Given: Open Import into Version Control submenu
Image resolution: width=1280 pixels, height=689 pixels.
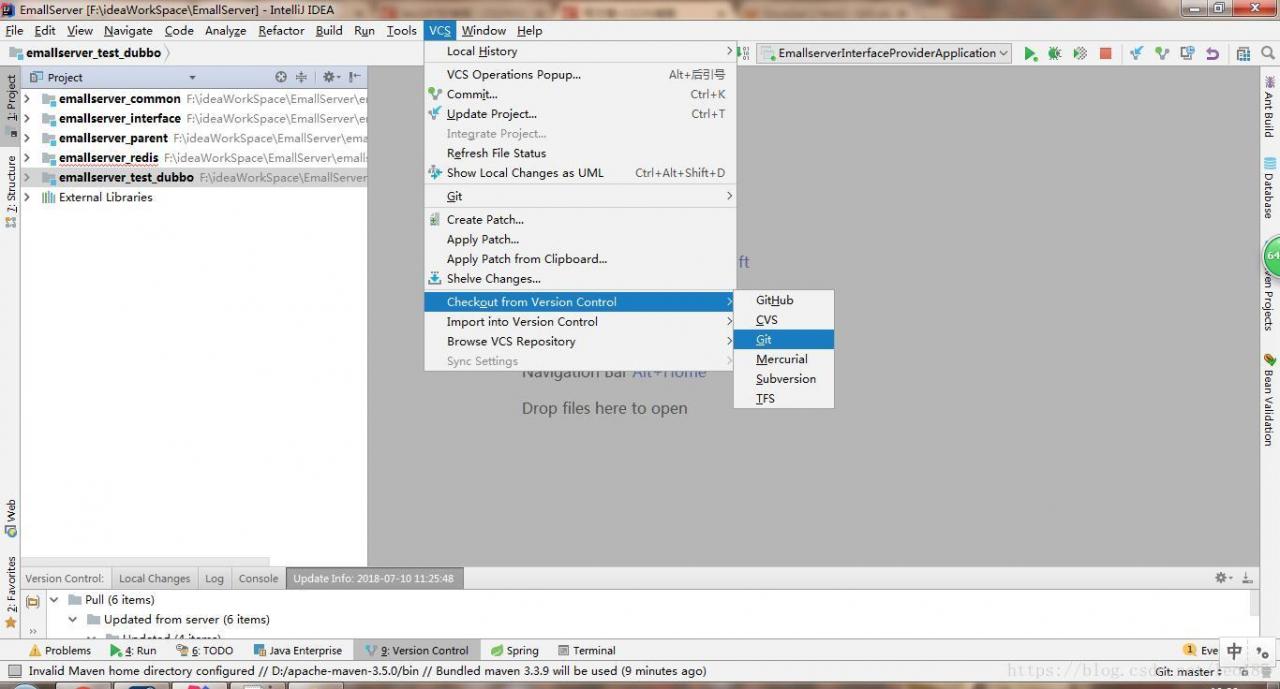Looking at the screenshot, I should click(579, 322).
